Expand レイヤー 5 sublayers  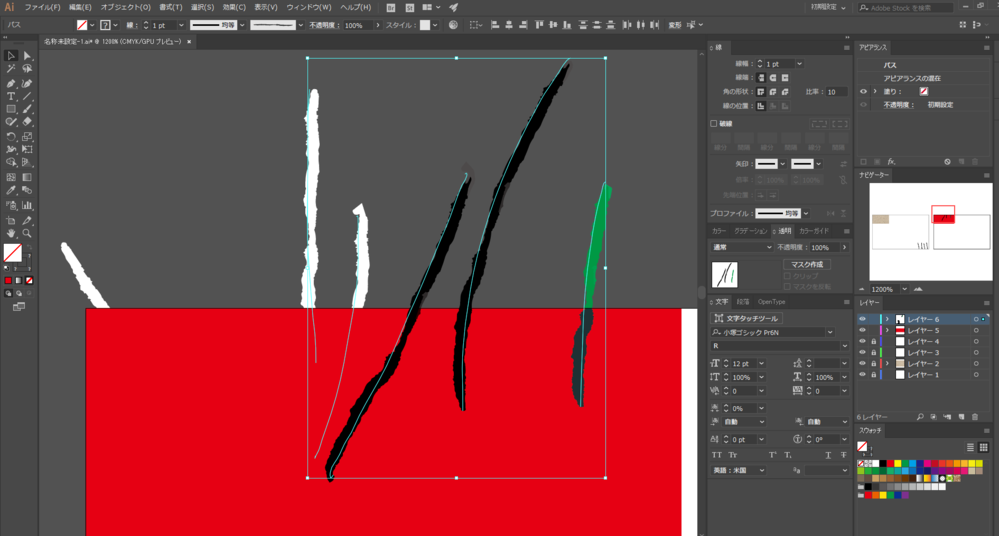point(887,331)
